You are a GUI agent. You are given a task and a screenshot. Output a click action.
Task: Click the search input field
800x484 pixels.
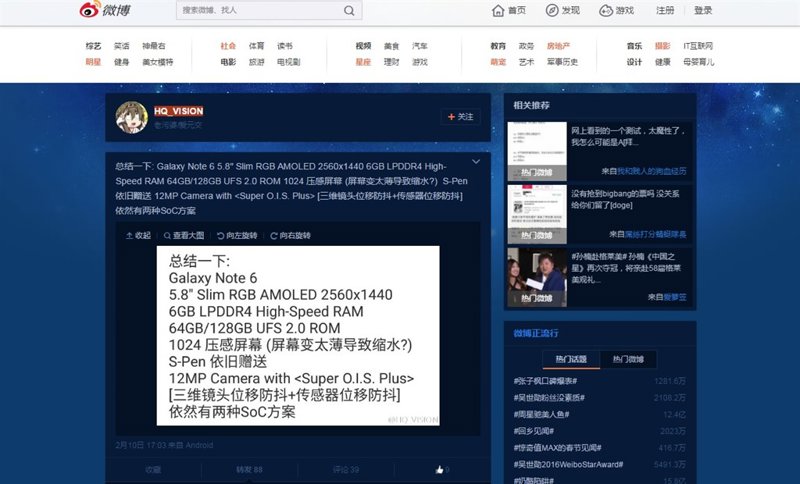258,11
